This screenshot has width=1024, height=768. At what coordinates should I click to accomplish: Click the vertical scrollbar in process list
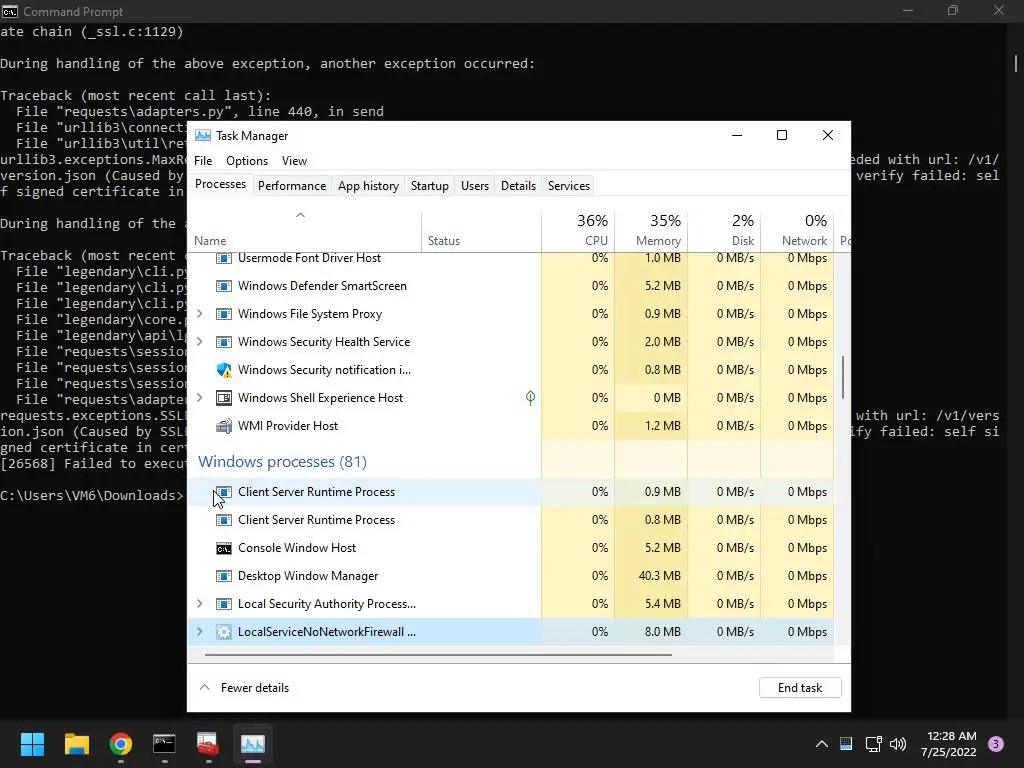(x=842, y=377)
